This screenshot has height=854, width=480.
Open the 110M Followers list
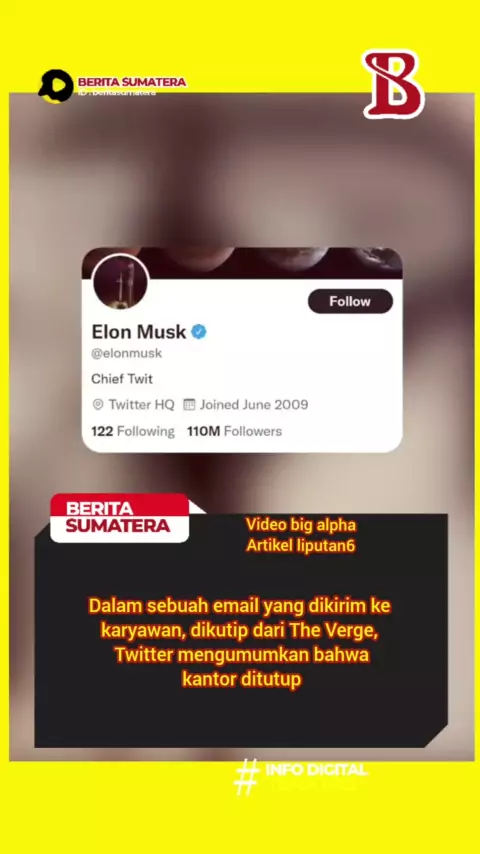234,431
